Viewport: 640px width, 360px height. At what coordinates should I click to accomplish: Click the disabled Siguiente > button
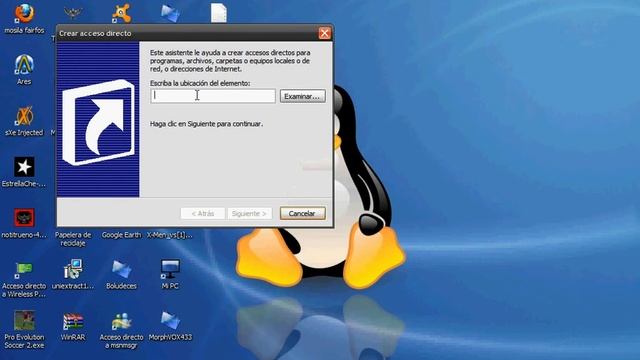(249, 213)
